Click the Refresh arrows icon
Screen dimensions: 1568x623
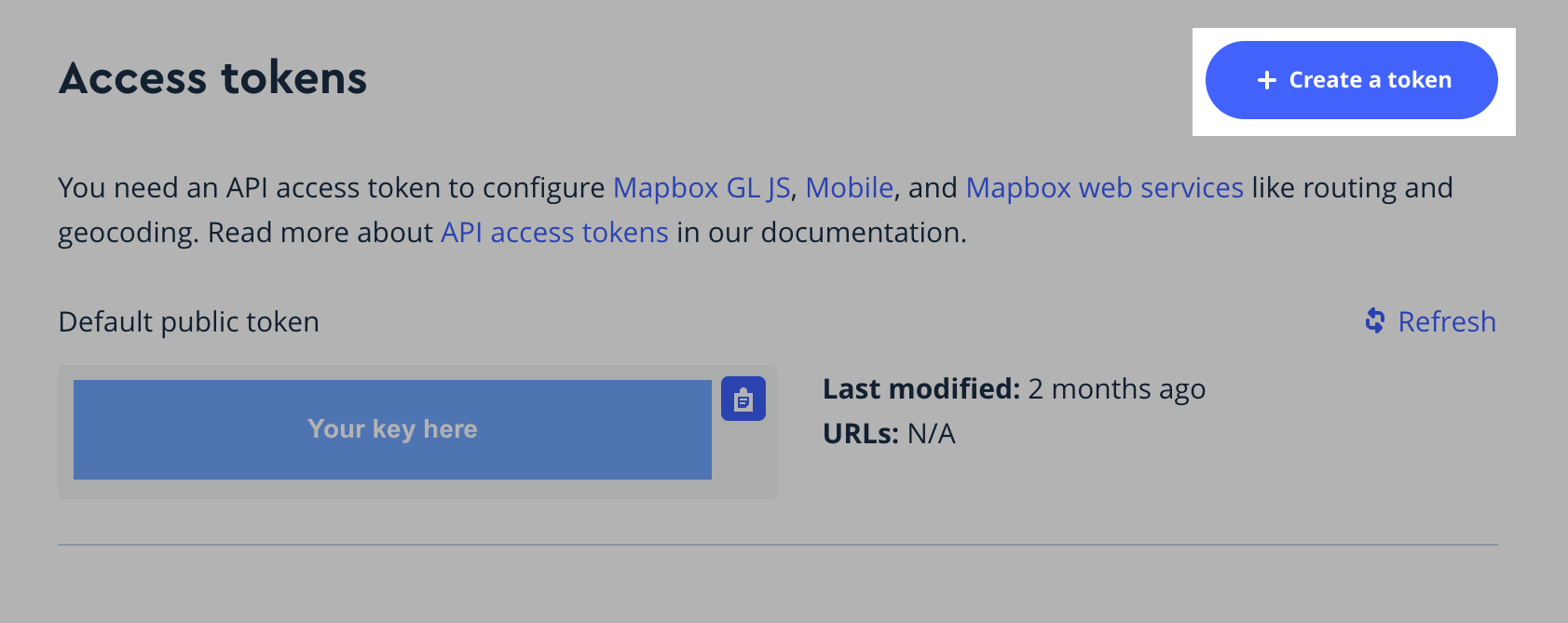(1375, 321)
